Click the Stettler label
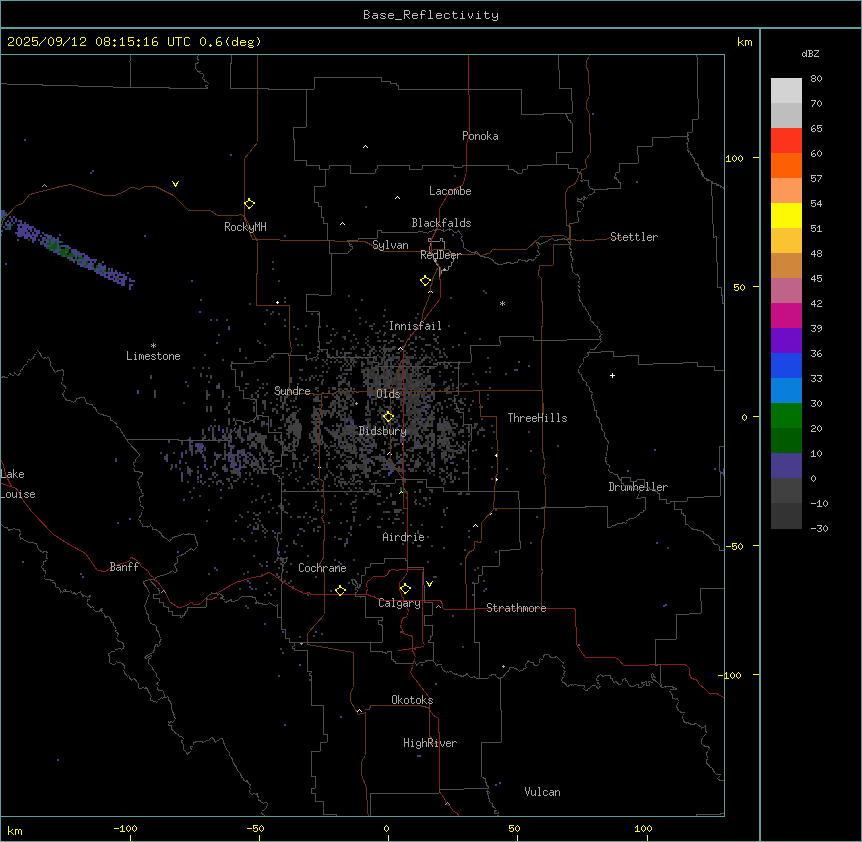The width and height of the screenshot is (862, 842). coord(634,237)
